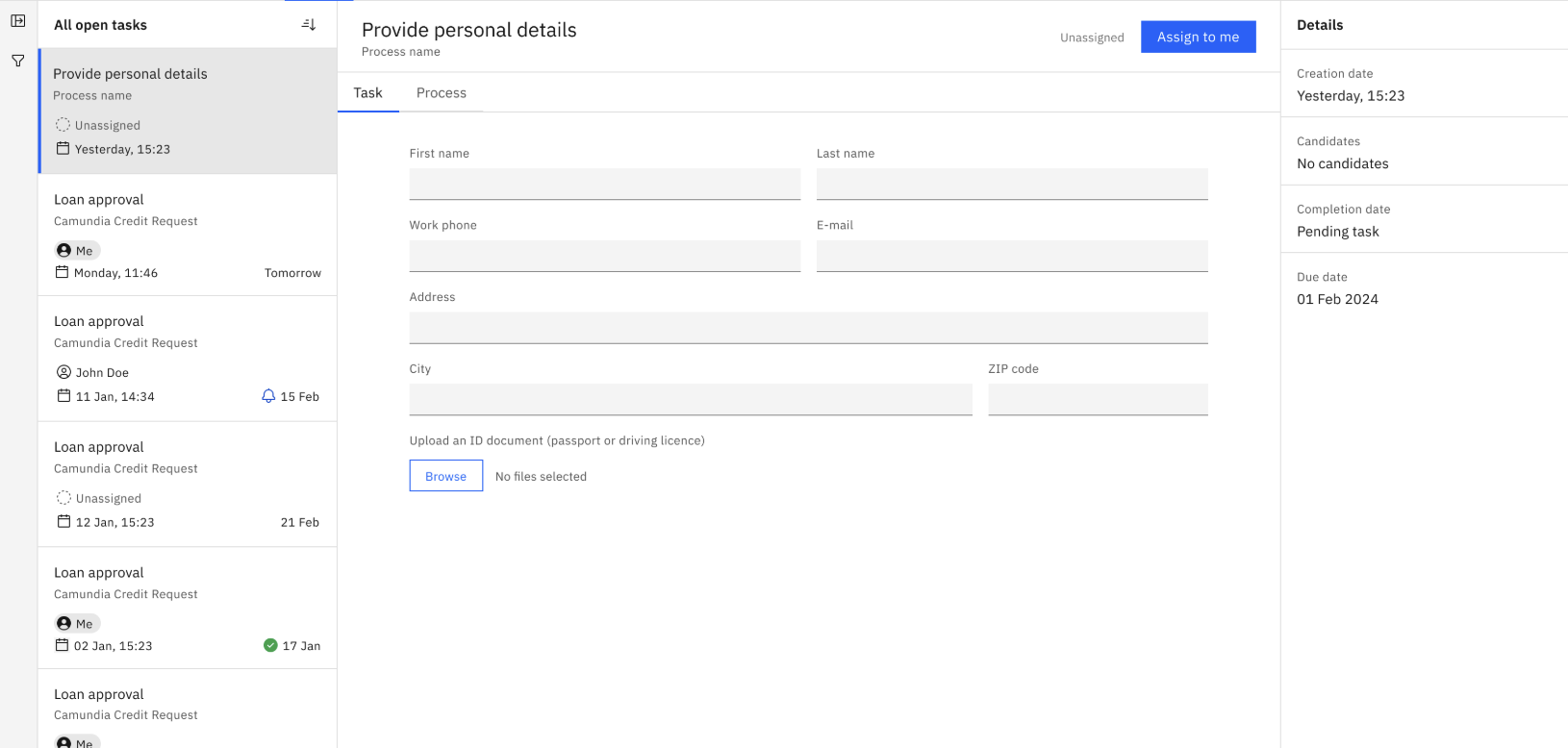Screen dimensions: 1568x748
Task: Click the 21 Feb due date
Action: (299, 522)
